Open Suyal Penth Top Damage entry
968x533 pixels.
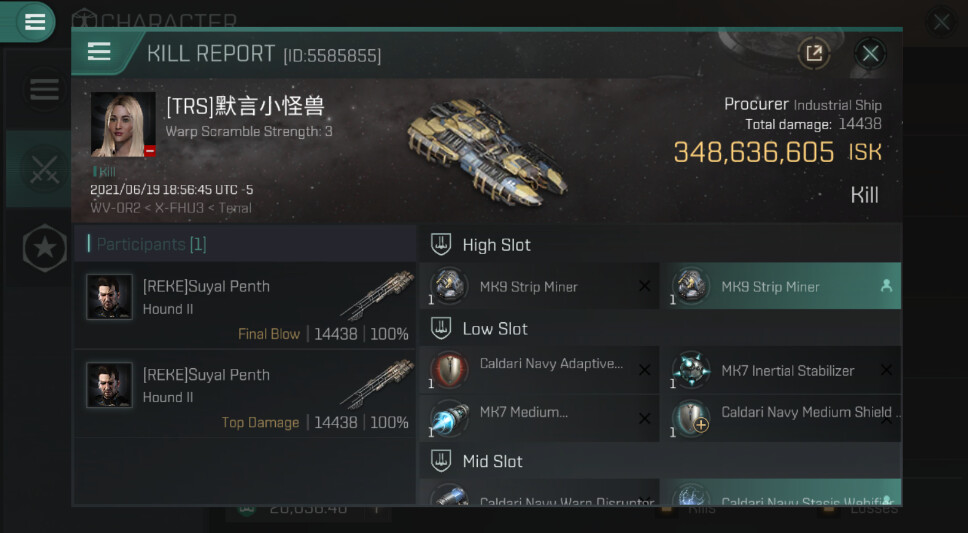tap(244, 394)
